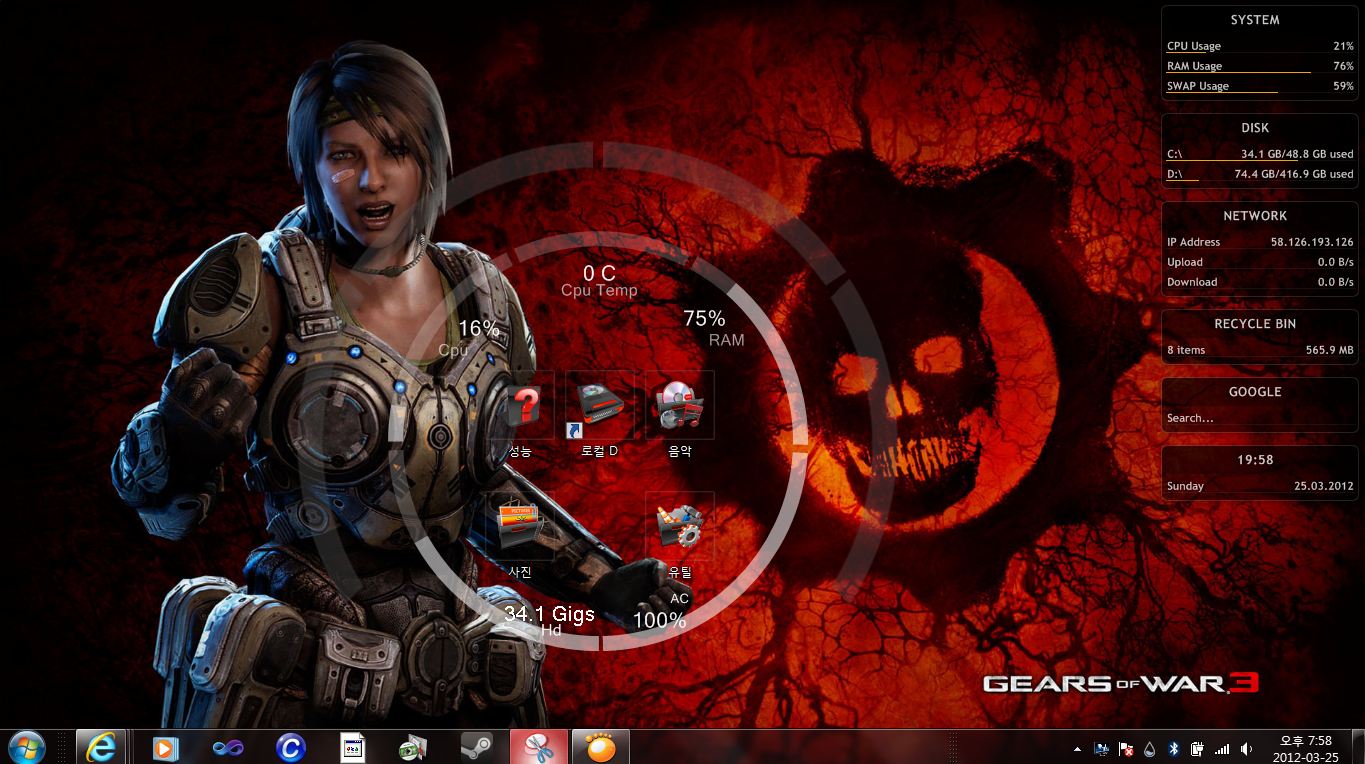This screenshot has height=764, width=1365.
Task: Open the 성능 desktop shortcut
Action: pyautogui.click(x=521, y=414)
